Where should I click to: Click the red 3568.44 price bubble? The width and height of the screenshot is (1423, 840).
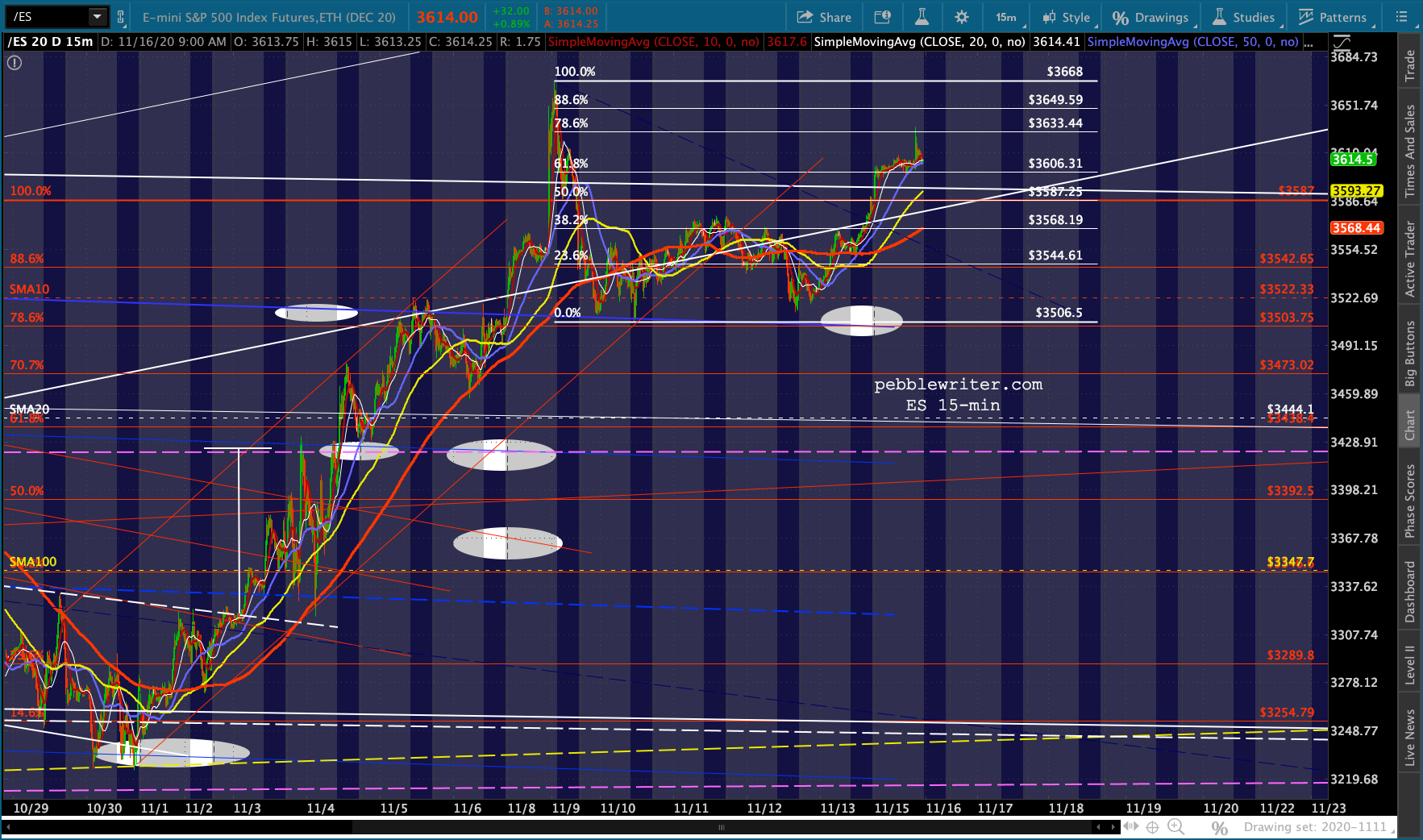(x=1356, y=228)
